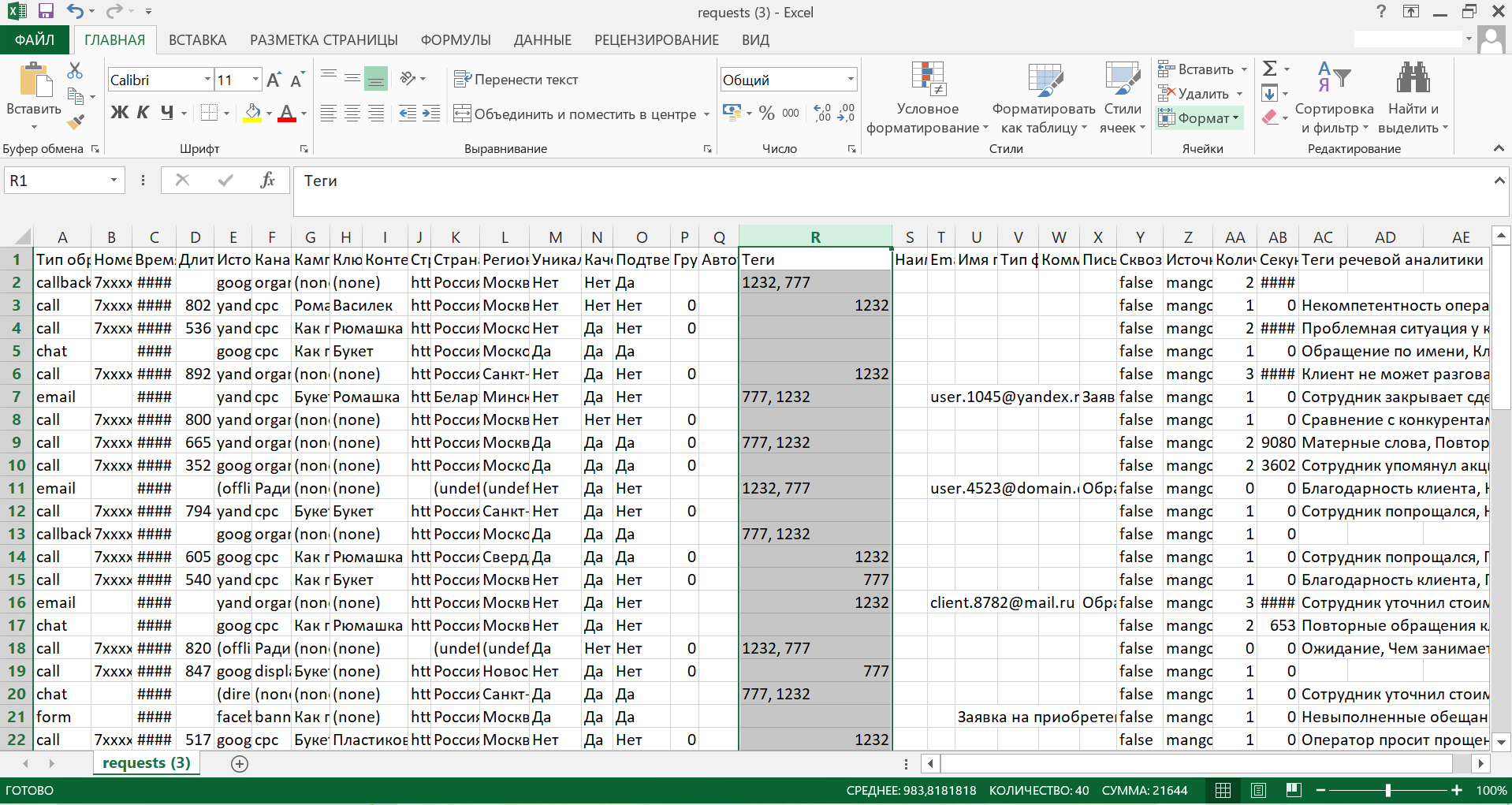The width and height of the screenshot is (1512, 805).
Task: Open Сортировка и фильтр menu
Action: pos(1334,97)
